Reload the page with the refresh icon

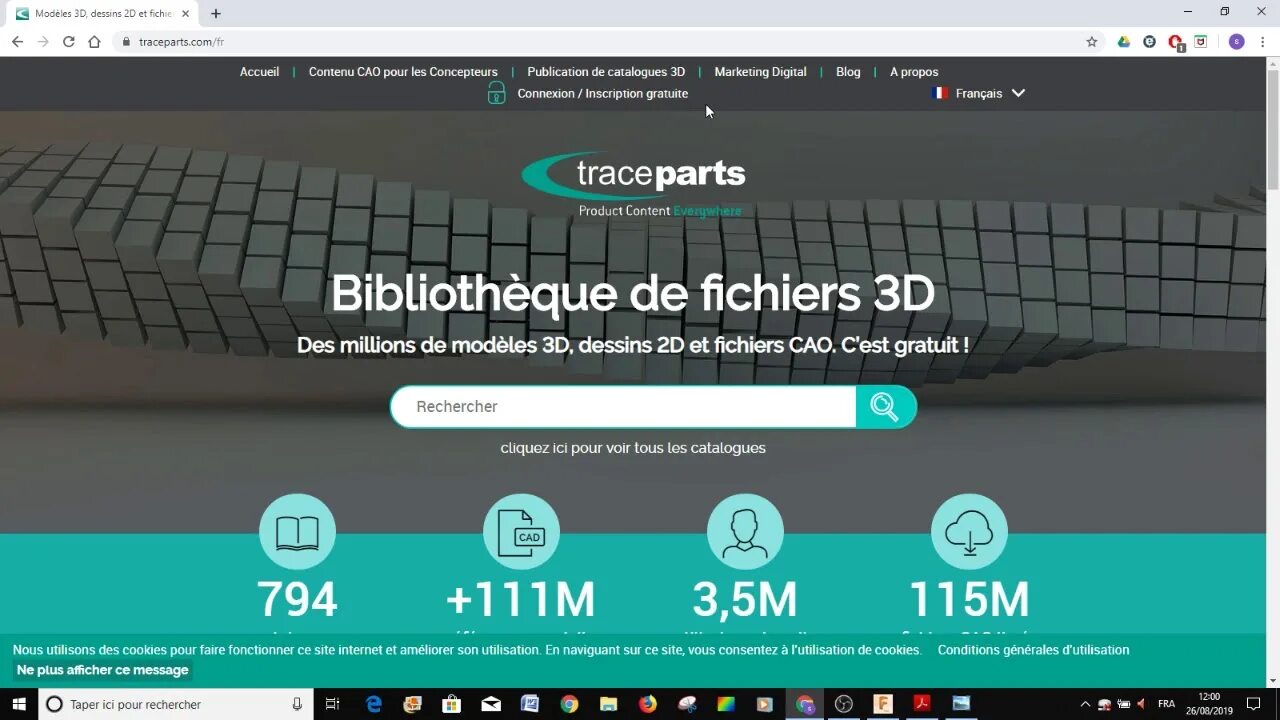(x=69, y=42)
